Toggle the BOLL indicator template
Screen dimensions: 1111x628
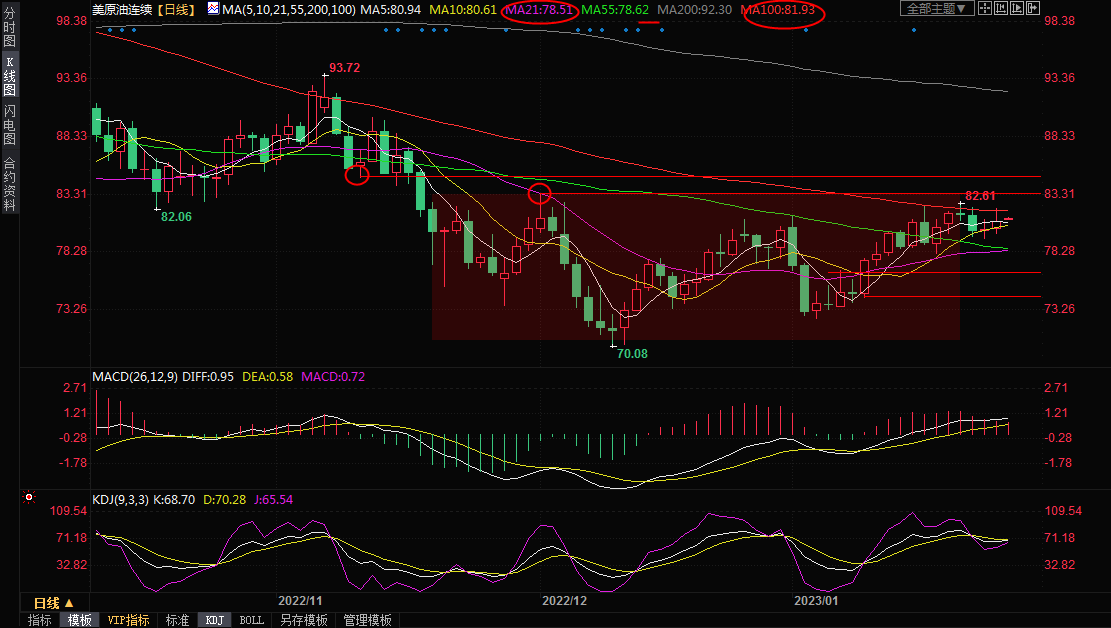click(x=252, y=620)
